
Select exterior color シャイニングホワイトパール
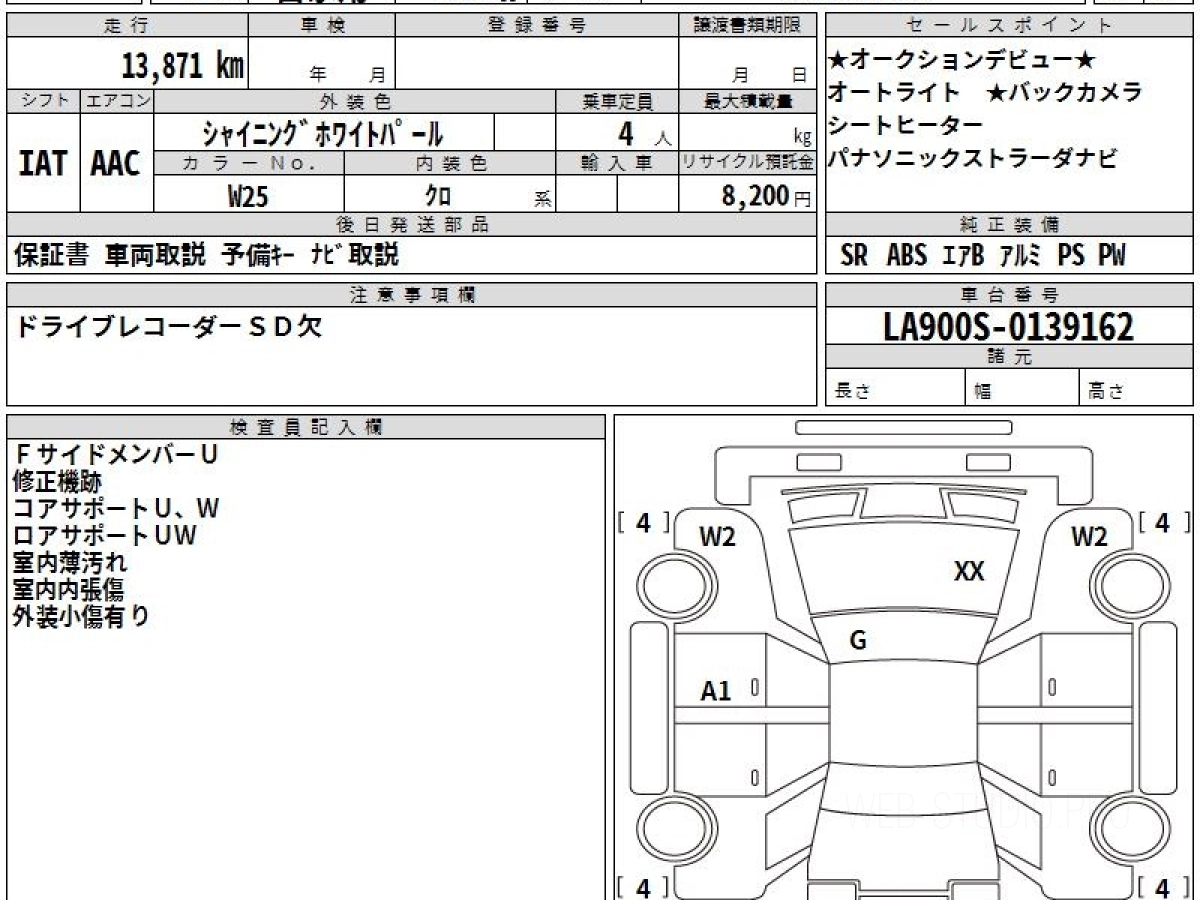click(x=323, y=132)
